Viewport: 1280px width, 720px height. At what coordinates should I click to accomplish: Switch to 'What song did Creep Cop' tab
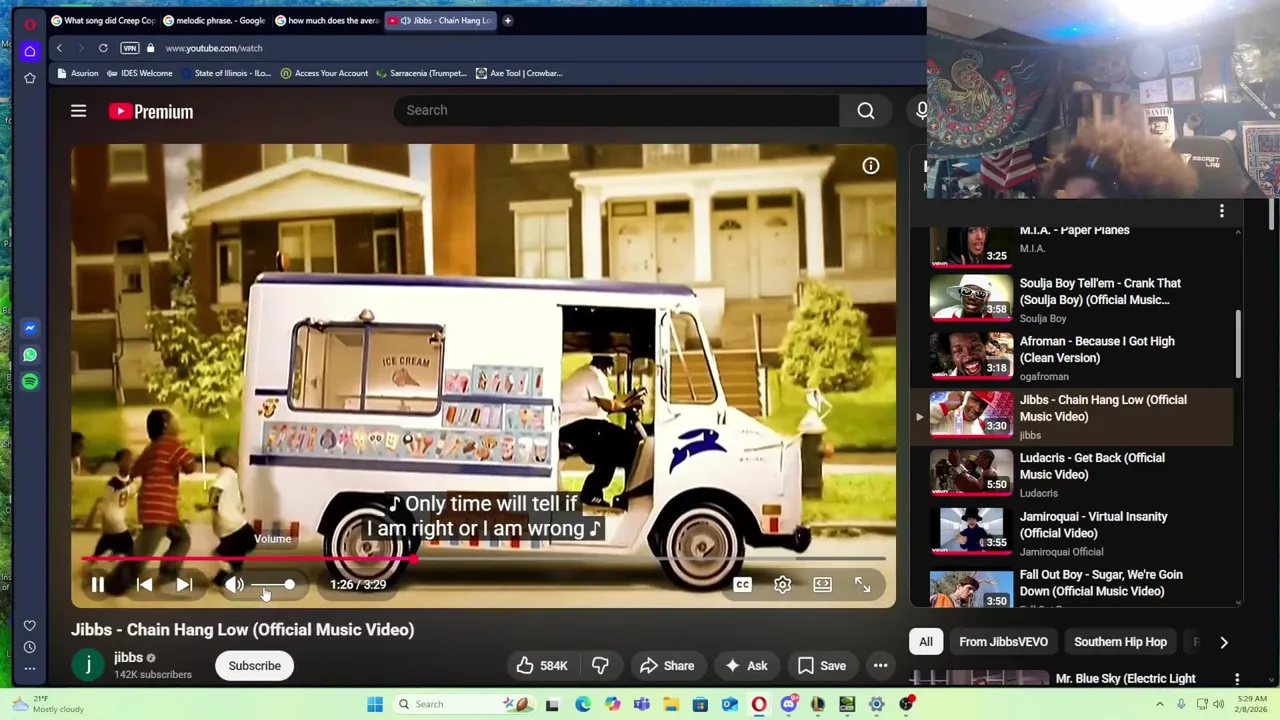click(x=102, y=20)
